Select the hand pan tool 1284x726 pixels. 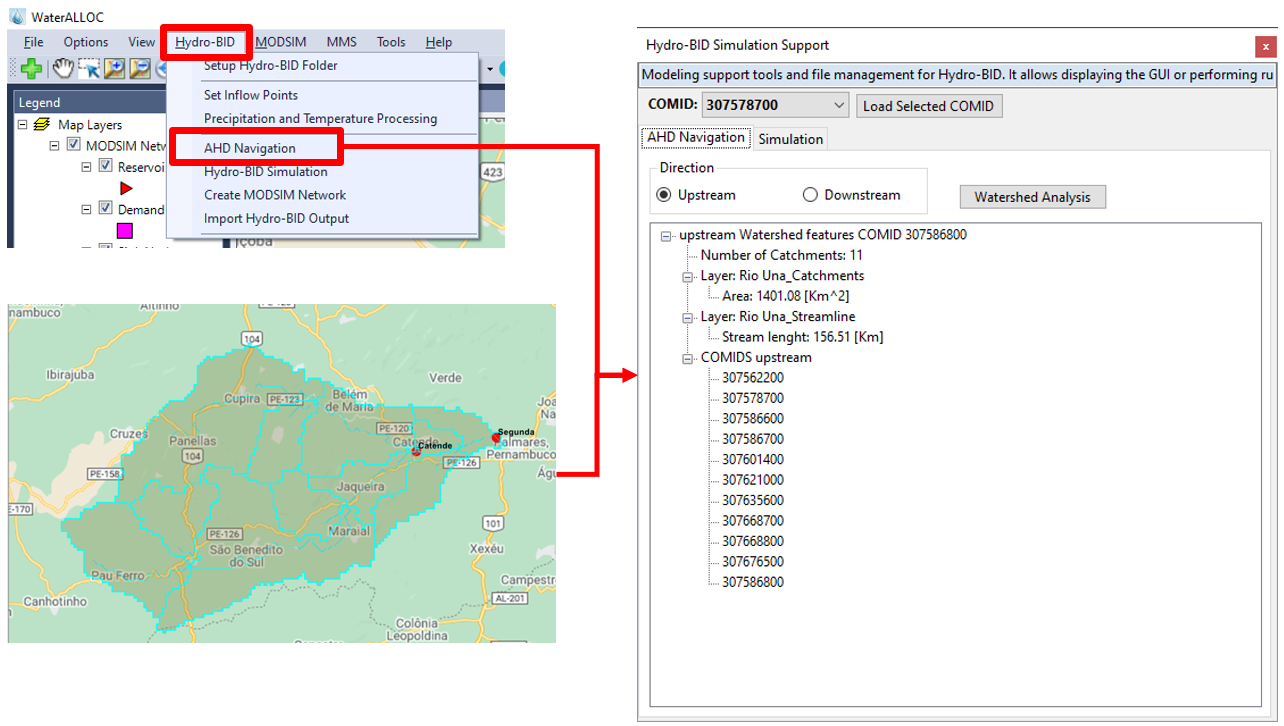pos(63,68)
